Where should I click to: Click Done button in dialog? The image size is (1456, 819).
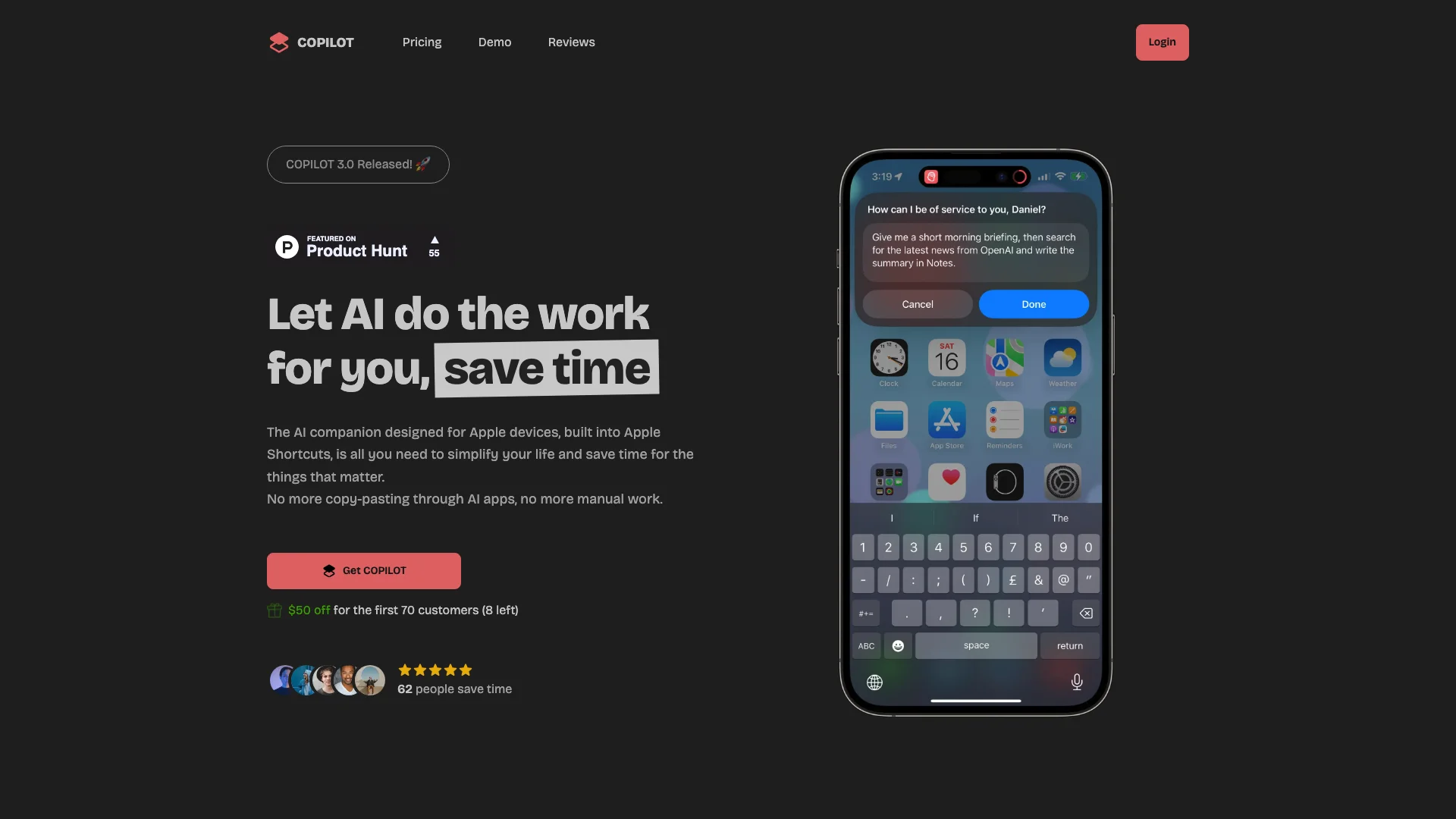[1033, 304]
